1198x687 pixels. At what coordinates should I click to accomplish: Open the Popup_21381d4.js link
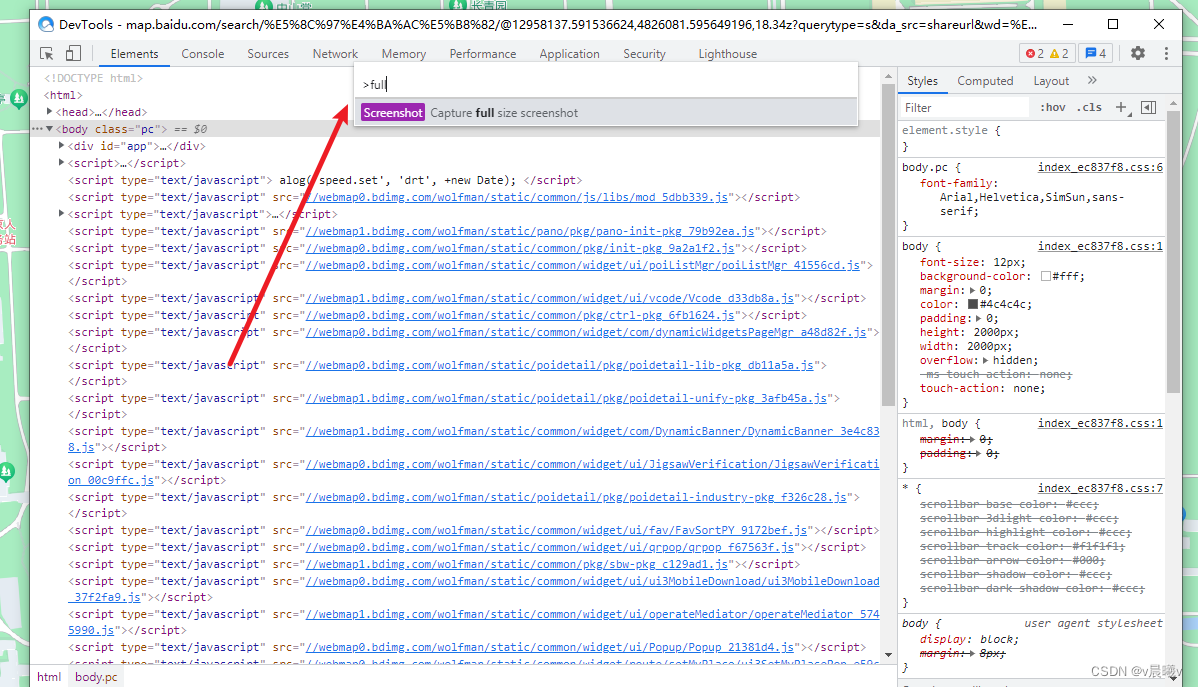pos(549,646)
